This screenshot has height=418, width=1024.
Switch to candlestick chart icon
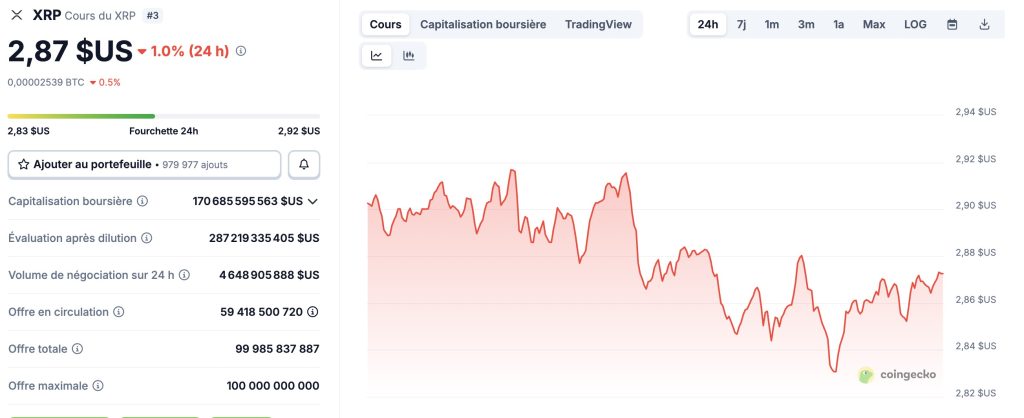coord(409,56)
